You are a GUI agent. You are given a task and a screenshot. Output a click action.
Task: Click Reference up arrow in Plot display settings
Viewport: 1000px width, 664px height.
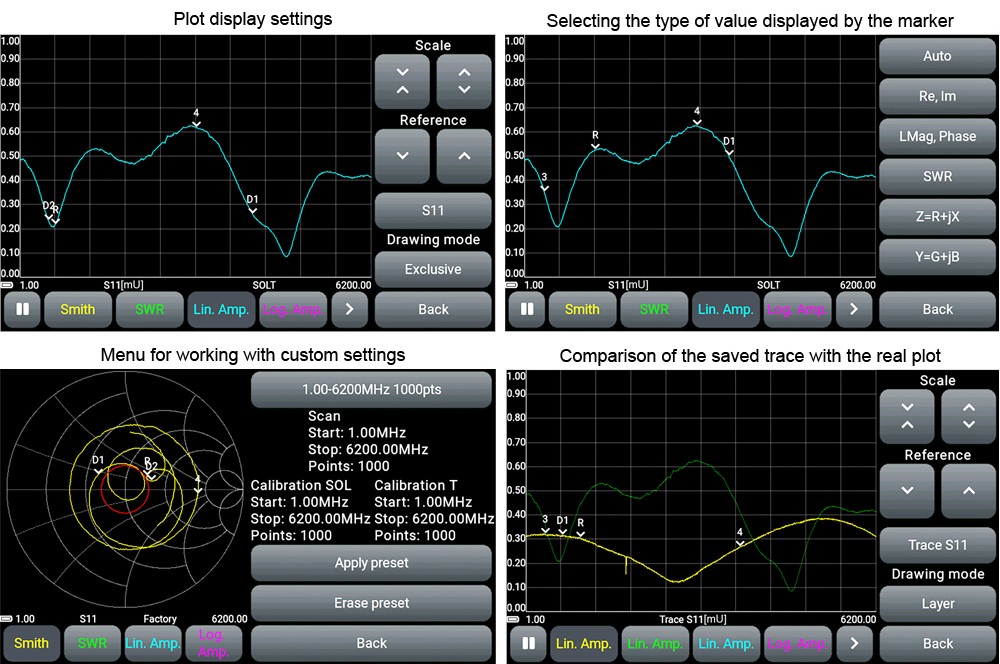pyautogui.click(x=464, y=156)
